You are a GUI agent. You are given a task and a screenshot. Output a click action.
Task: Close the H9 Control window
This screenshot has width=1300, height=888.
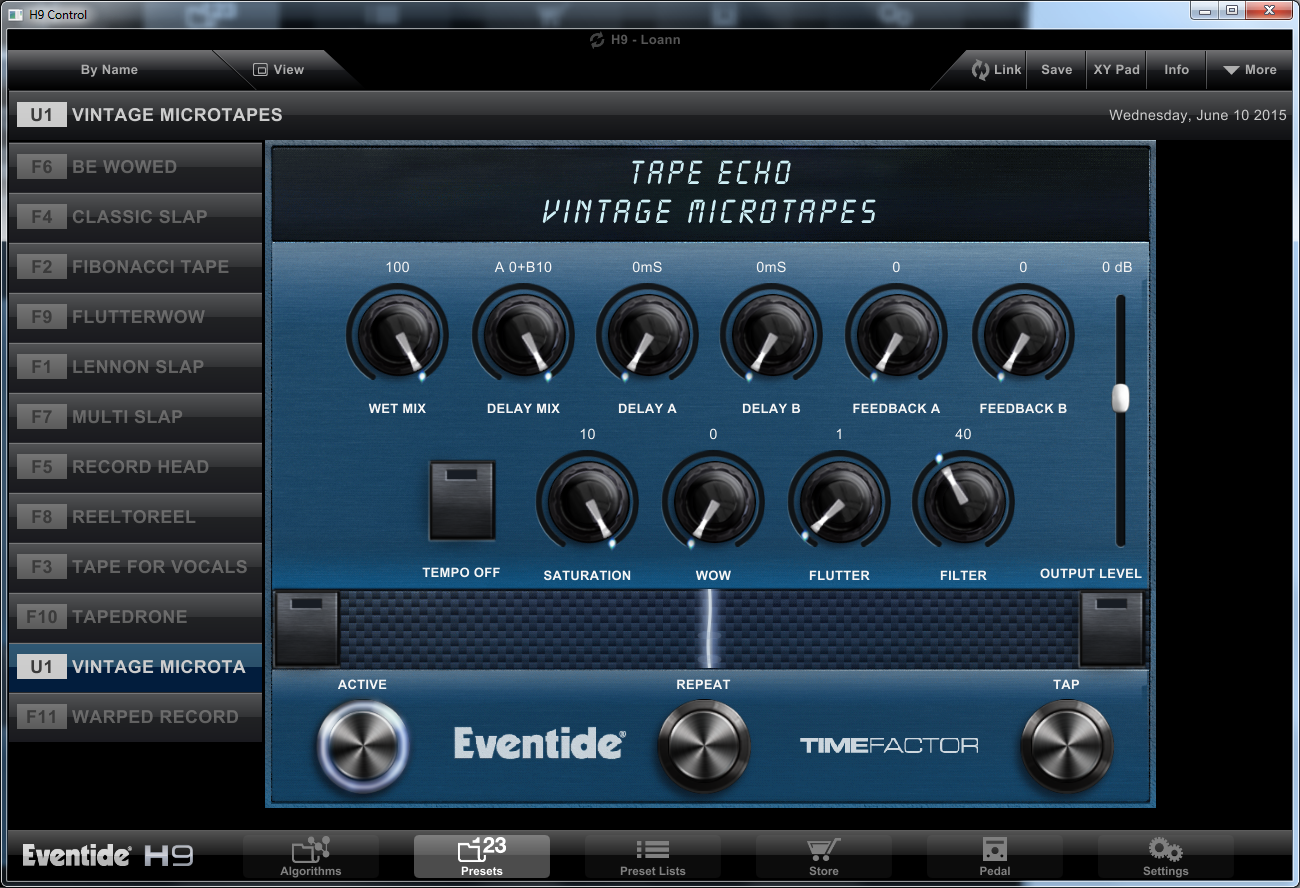(1269, 11)
